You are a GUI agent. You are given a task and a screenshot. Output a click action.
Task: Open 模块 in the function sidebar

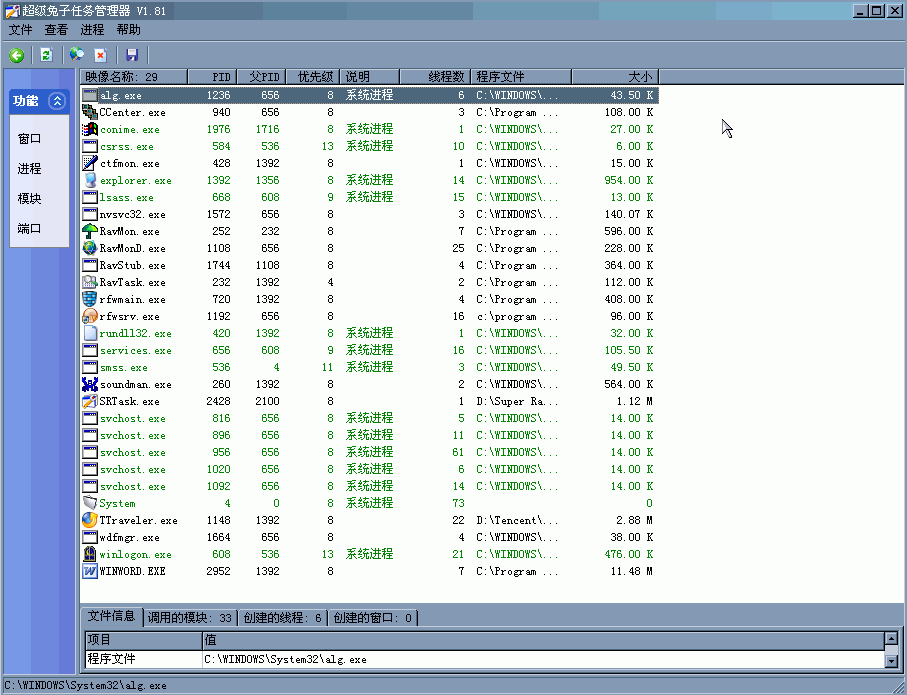tap(30, 199)
